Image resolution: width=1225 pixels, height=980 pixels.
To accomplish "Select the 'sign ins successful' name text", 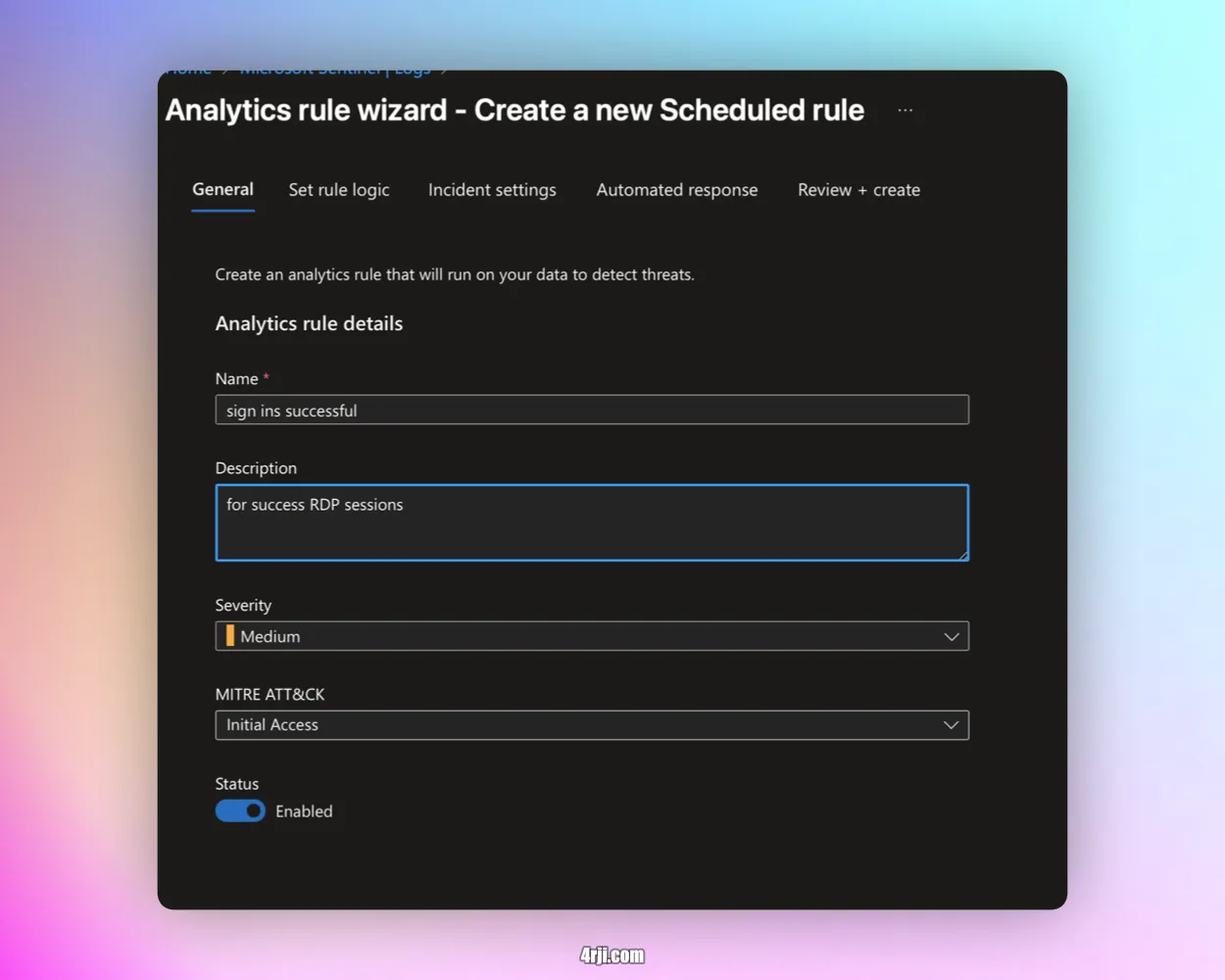I will pyautogui.click(x=292, y=410).
